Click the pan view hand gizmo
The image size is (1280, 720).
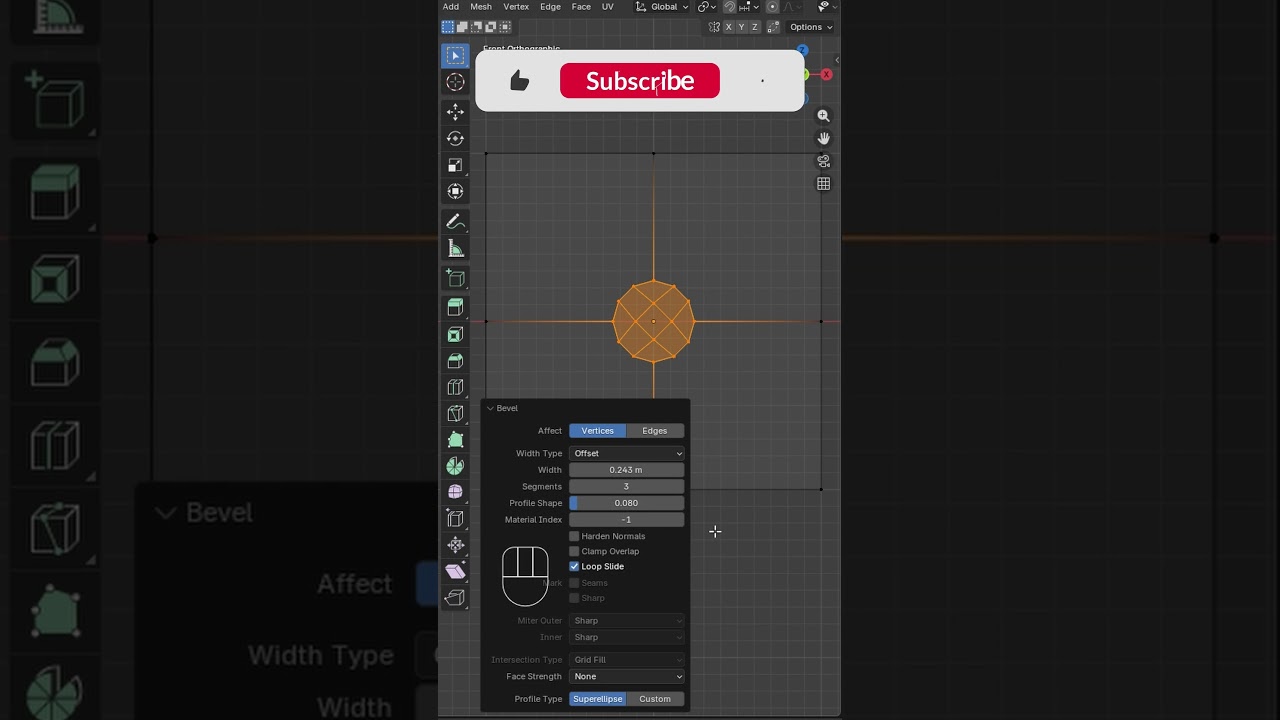[x=824, y=138]
